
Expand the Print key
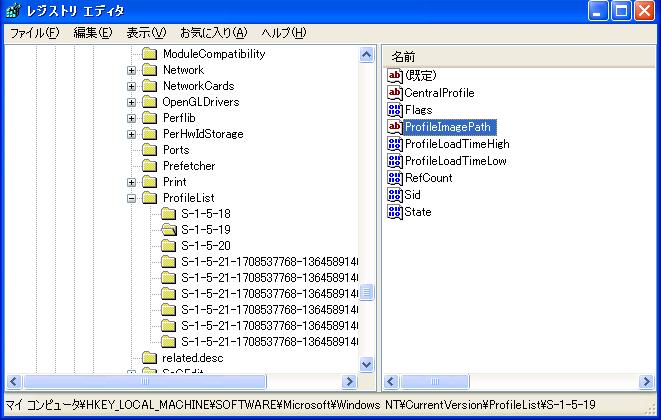tap(132, 182)
